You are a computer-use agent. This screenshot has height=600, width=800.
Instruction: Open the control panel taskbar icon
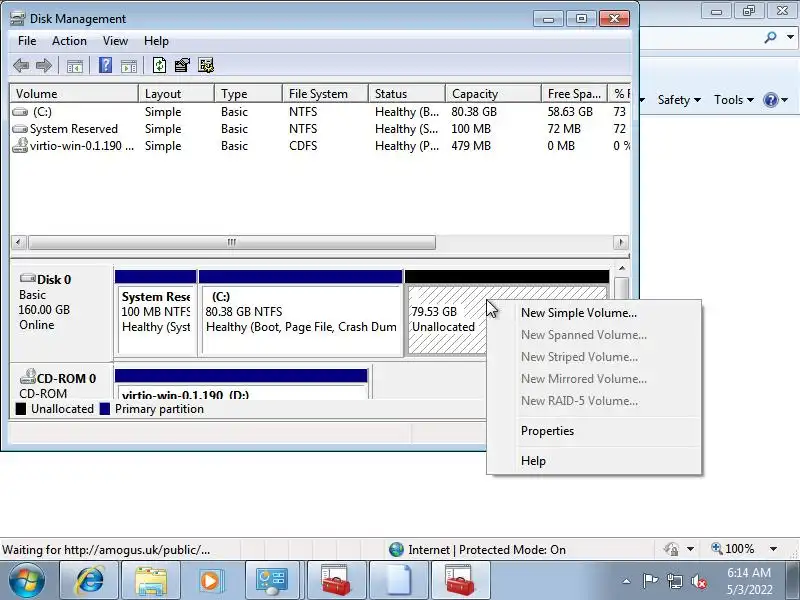tap(272, 581)
